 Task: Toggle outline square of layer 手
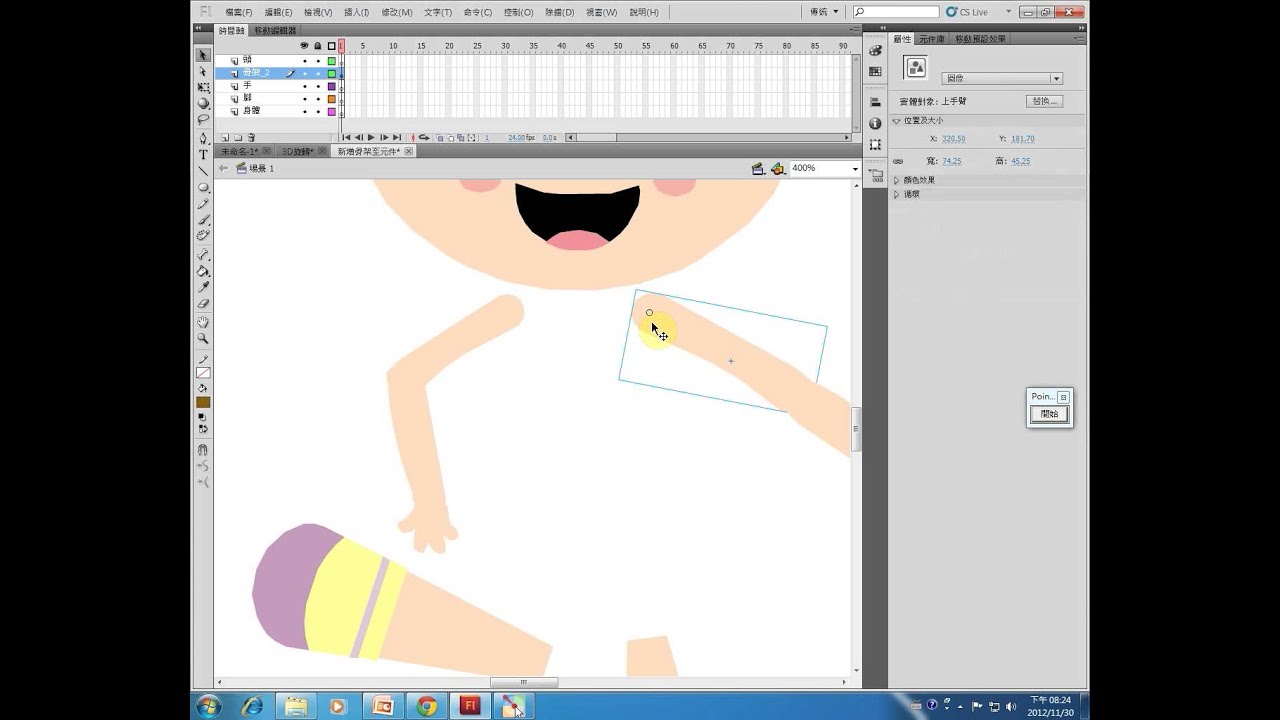(x=332, y=86)
